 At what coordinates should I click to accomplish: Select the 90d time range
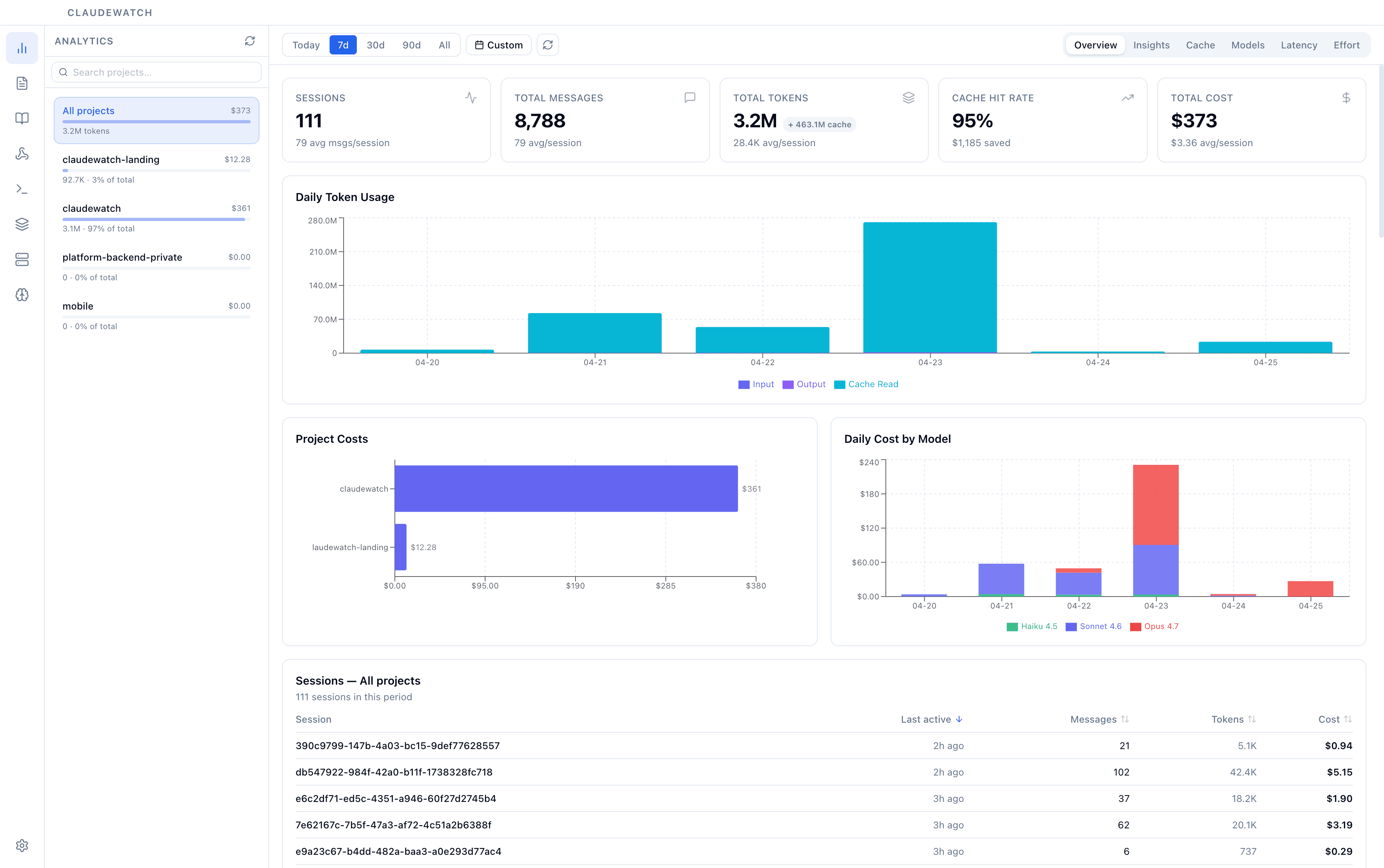pyautogui.click(x=412, y=45)
